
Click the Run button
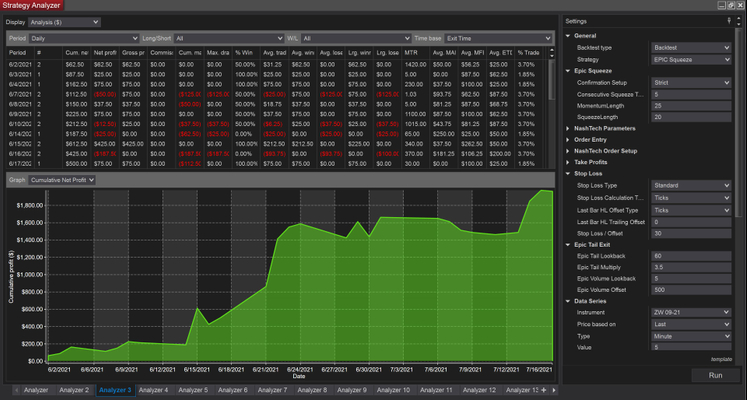click(714, 375)
